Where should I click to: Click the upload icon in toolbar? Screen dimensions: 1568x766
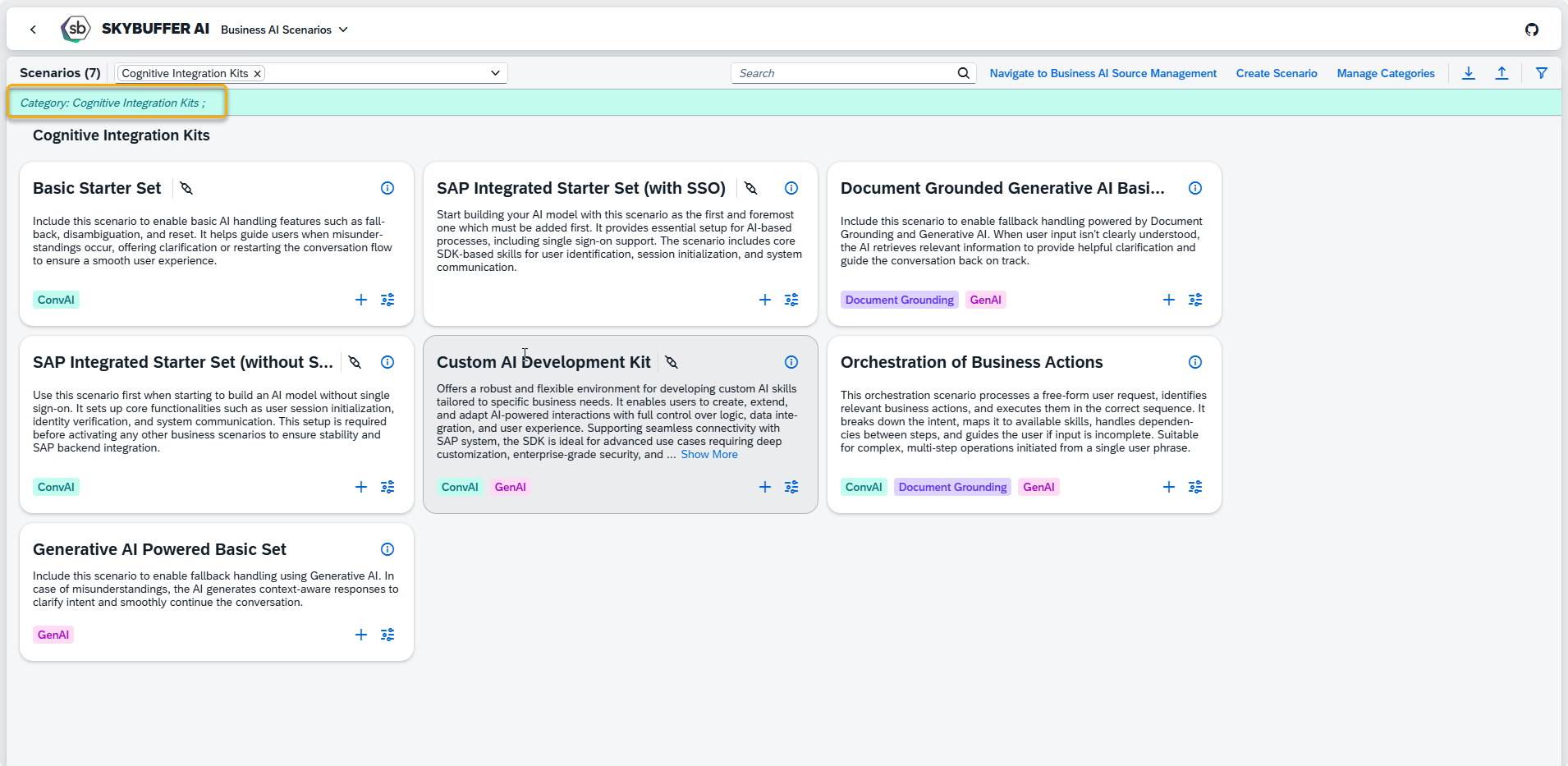(x=1502, y=73)
